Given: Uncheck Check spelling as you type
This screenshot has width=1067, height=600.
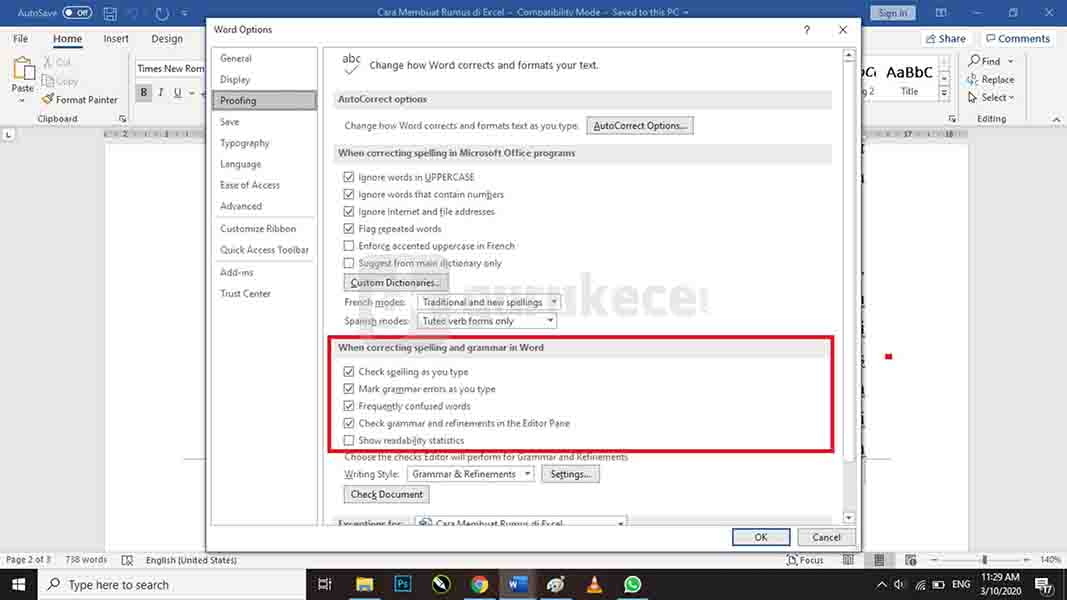Looking at the screenshot, I should [348, 371].
